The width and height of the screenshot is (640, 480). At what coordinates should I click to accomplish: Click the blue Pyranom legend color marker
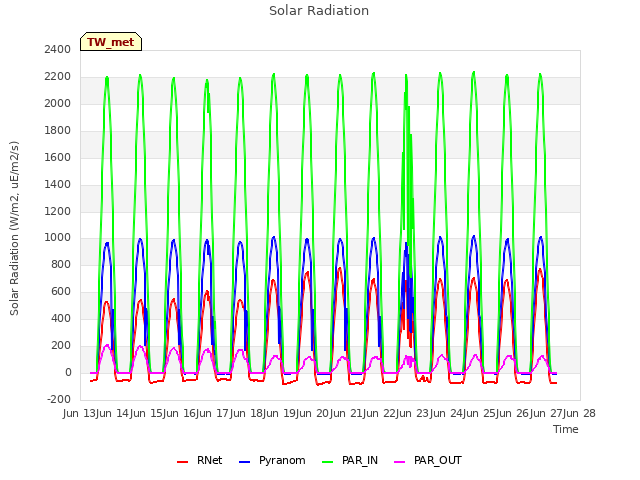pos(244,462)
